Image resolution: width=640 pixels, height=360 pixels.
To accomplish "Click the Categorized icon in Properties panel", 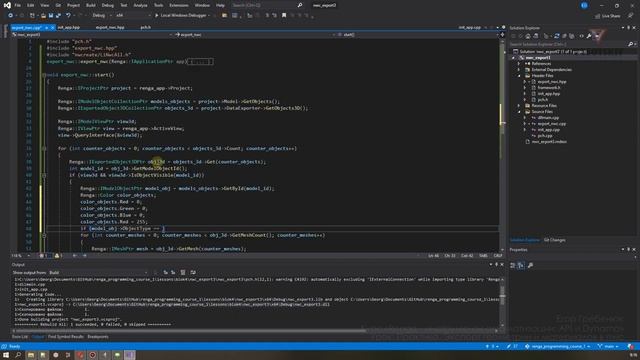I will pos(513,265).
